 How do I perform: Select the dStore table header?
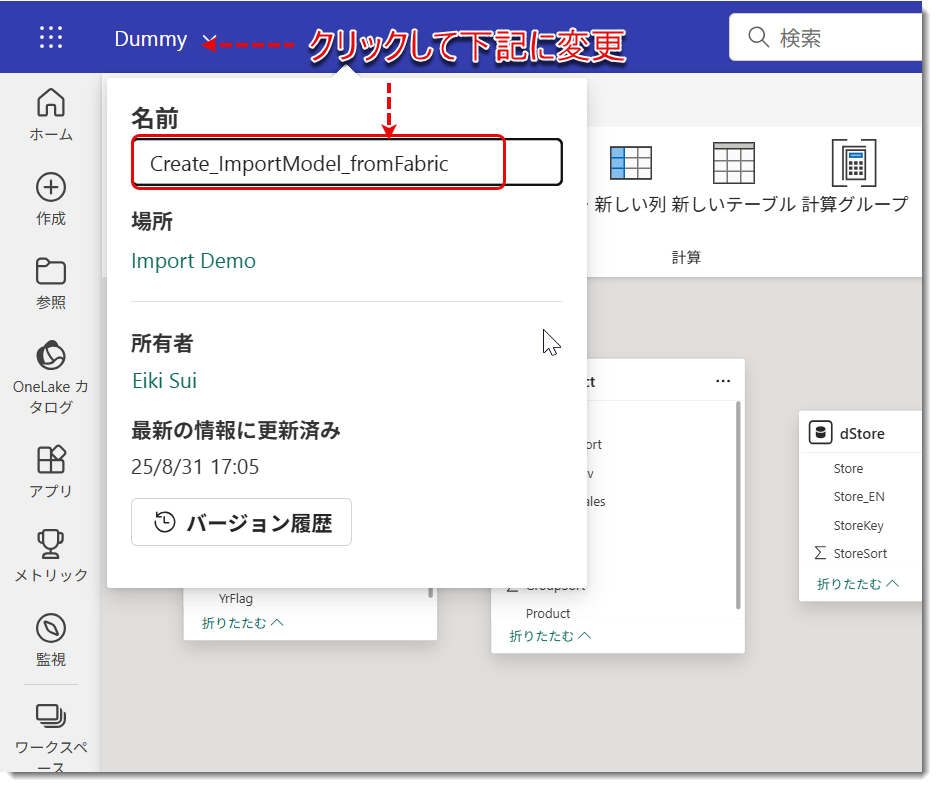861,433
